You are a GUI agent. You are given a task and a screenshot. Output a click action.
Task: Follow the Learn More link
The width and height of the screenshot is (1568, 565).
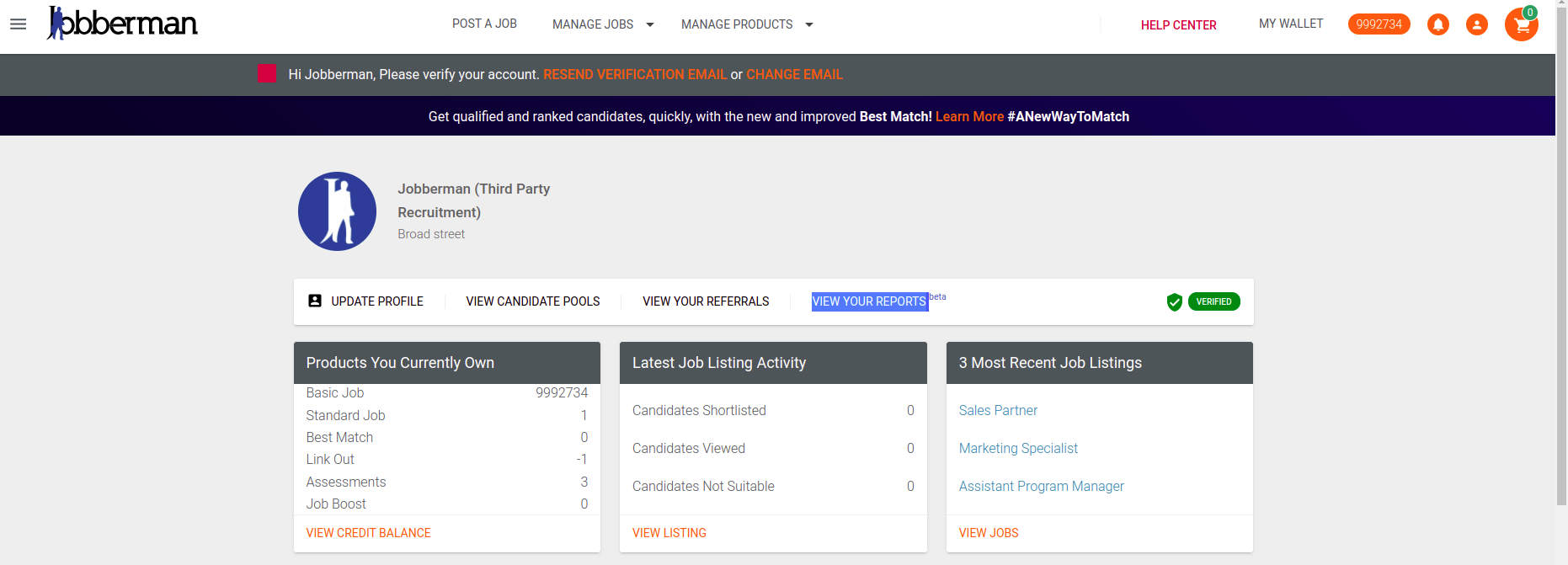coord(969,116)
